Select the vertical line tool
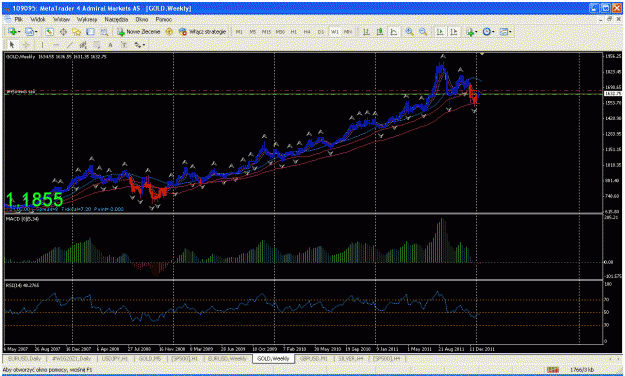This screenshot has width=625, height=376. tap(42, 45)
